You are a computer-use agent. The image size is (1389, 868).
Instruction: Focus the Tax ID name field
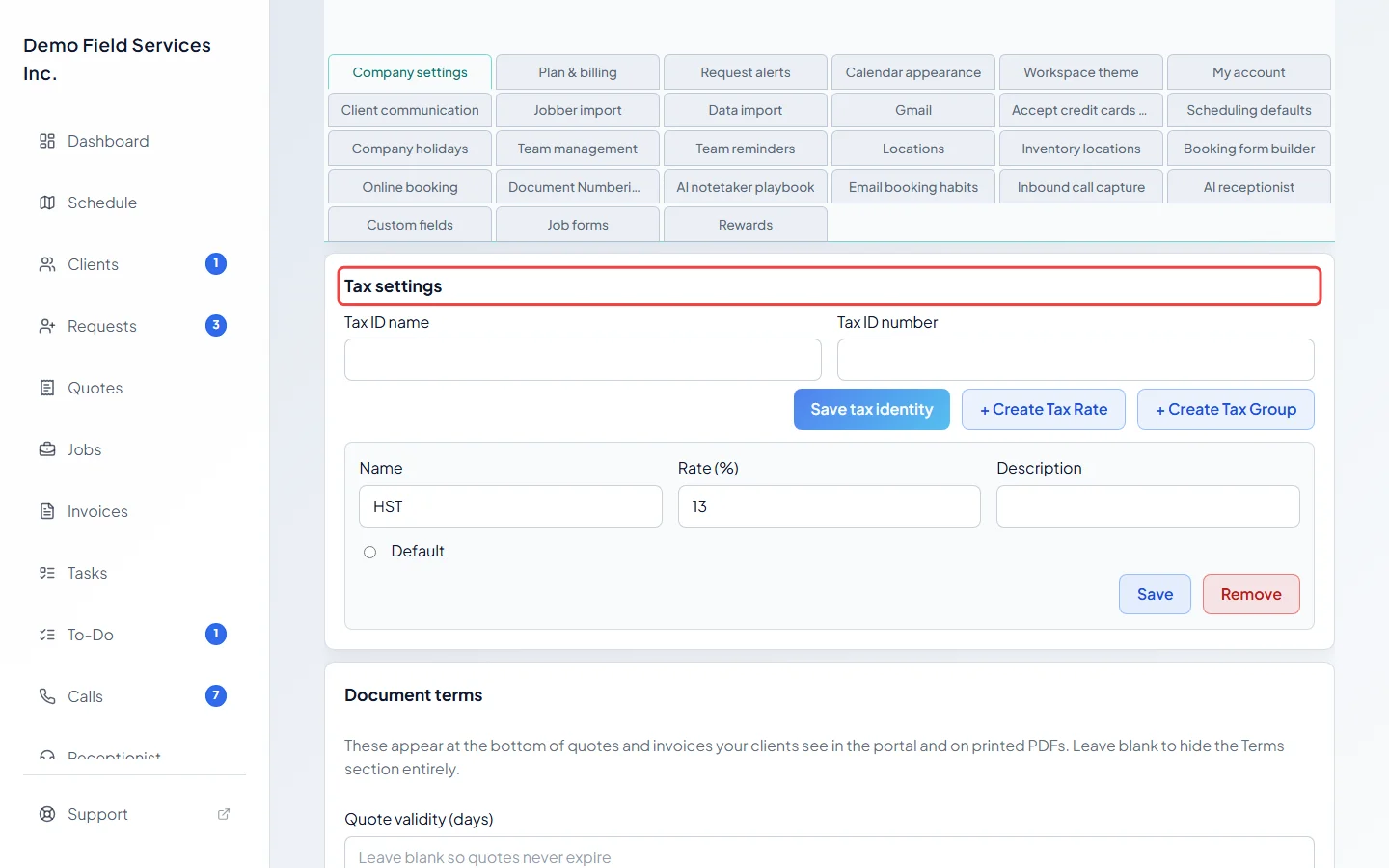[583, 360]
